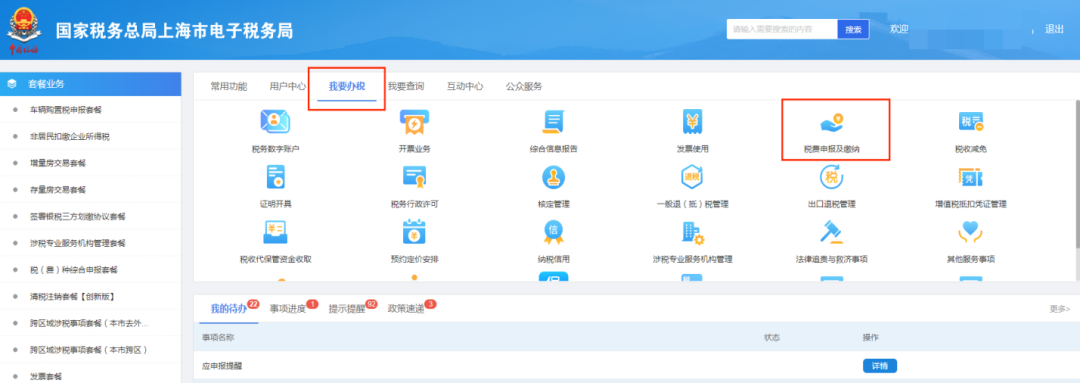Open the 政策速递 tab
The image size is (1080, 383).
click(x=406, y=308)
